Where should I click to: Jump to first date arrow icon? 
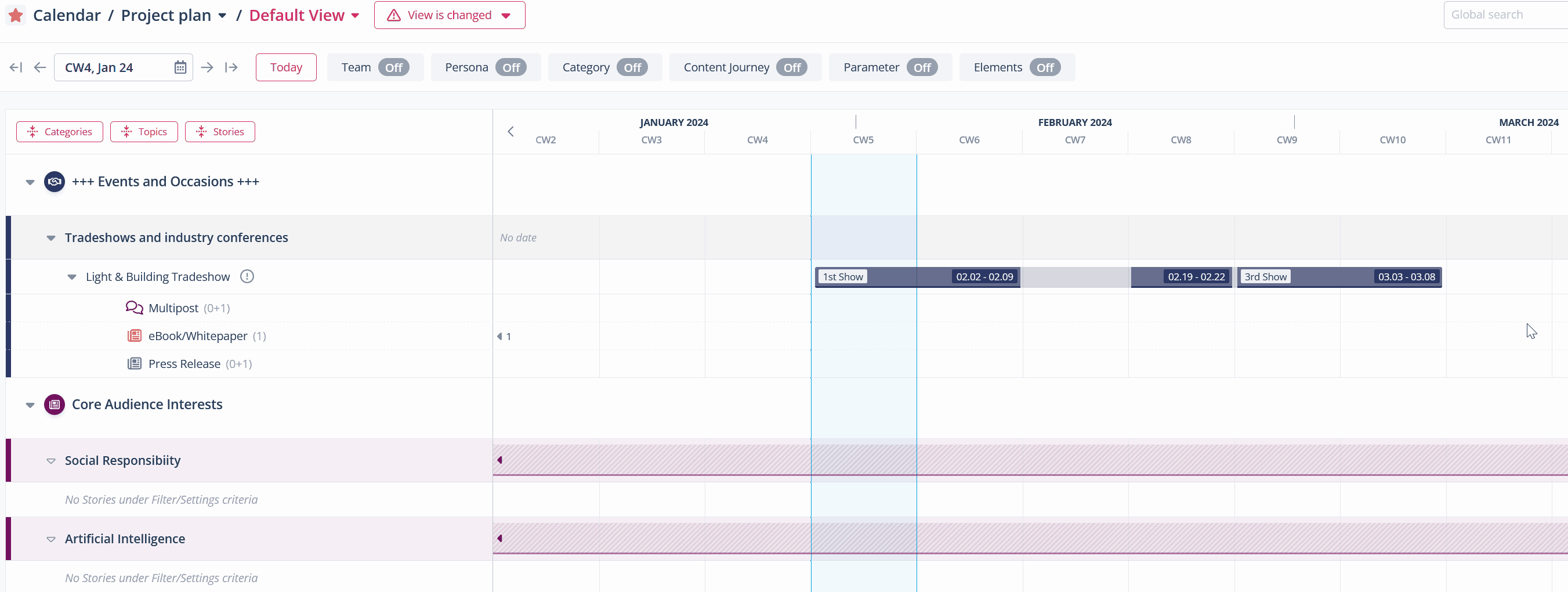[x=16, y=67]
